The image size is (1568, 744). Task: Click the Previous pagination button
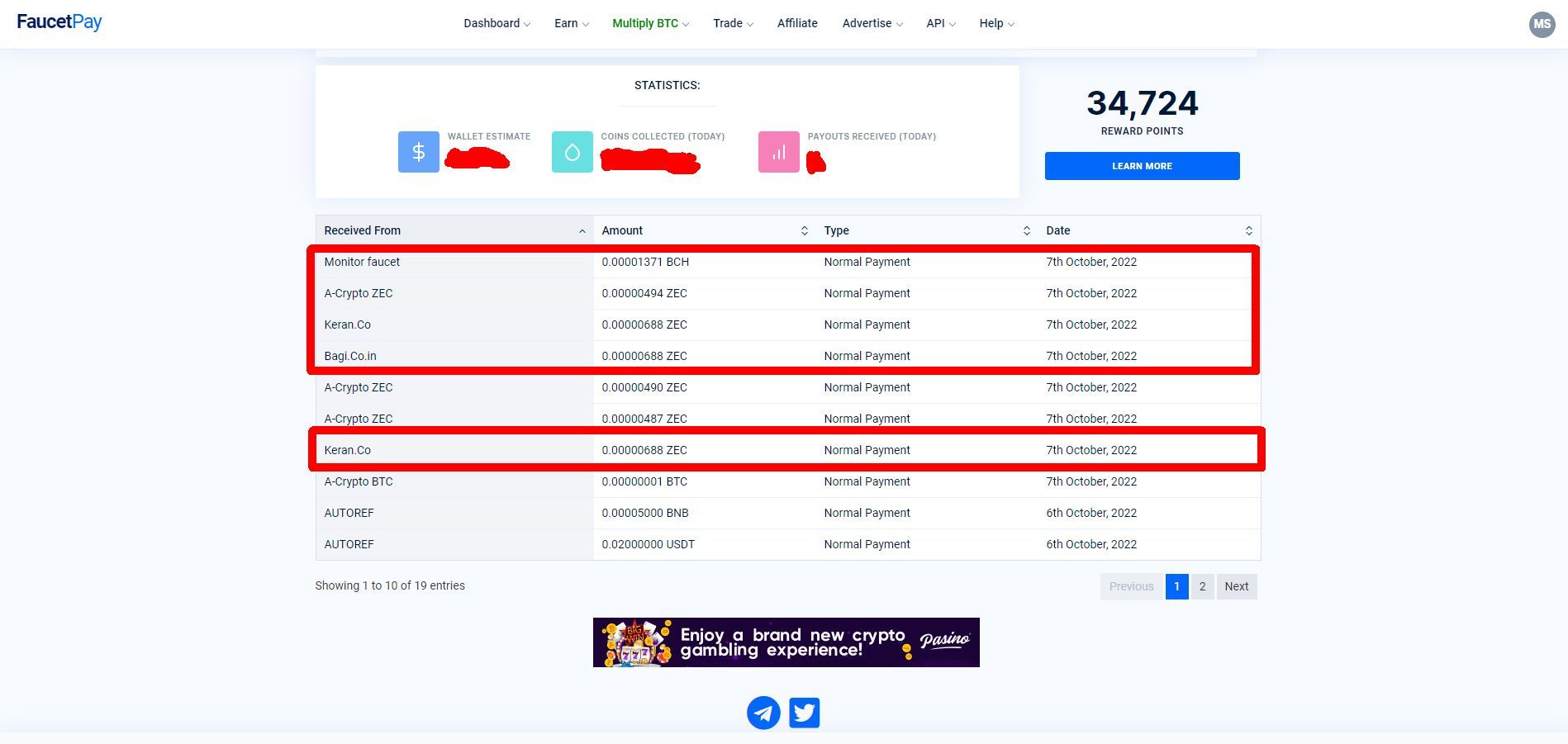tap(1131, 586)
